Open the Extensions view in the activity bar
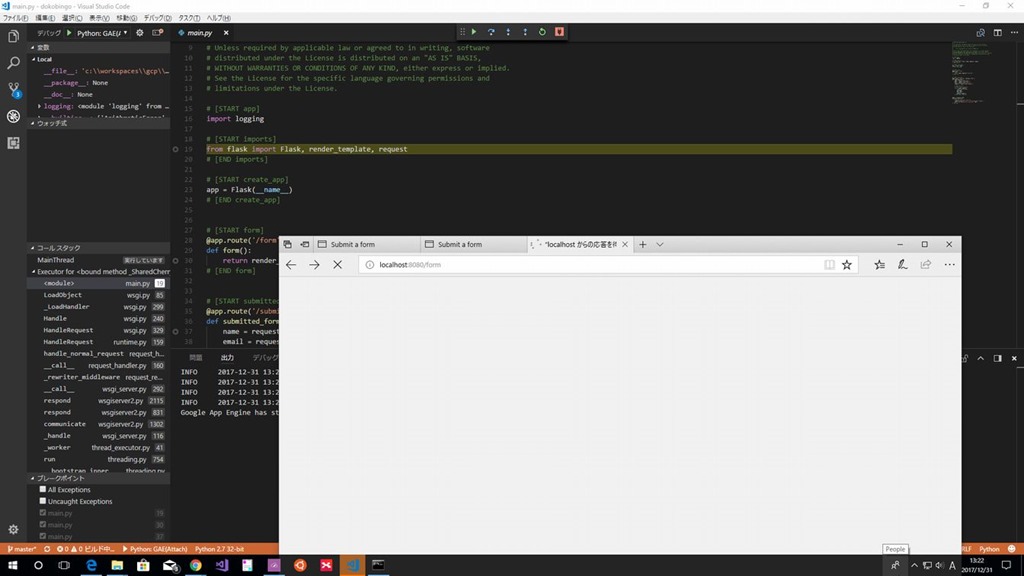This screenshot has height=576, width=1024. pos(13,143)
